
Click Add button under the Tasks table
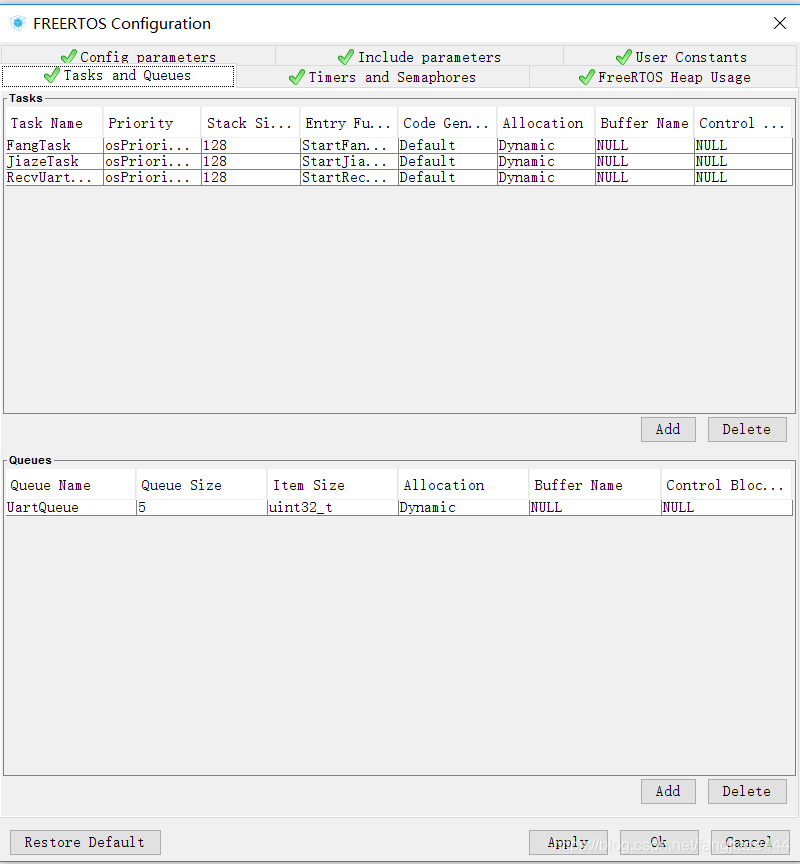pos(668,429)
